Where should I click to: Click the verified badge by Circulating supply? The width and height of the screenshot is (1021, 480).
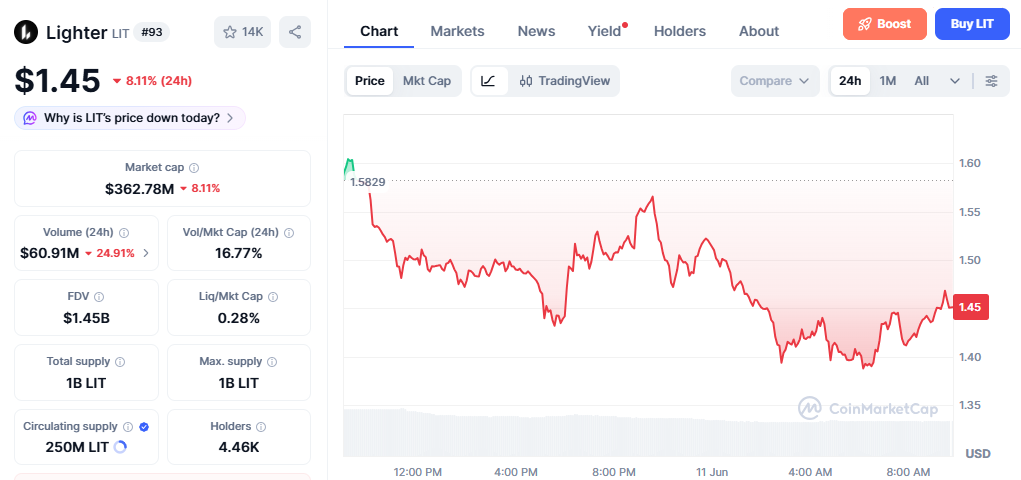(x=144, y=427)
